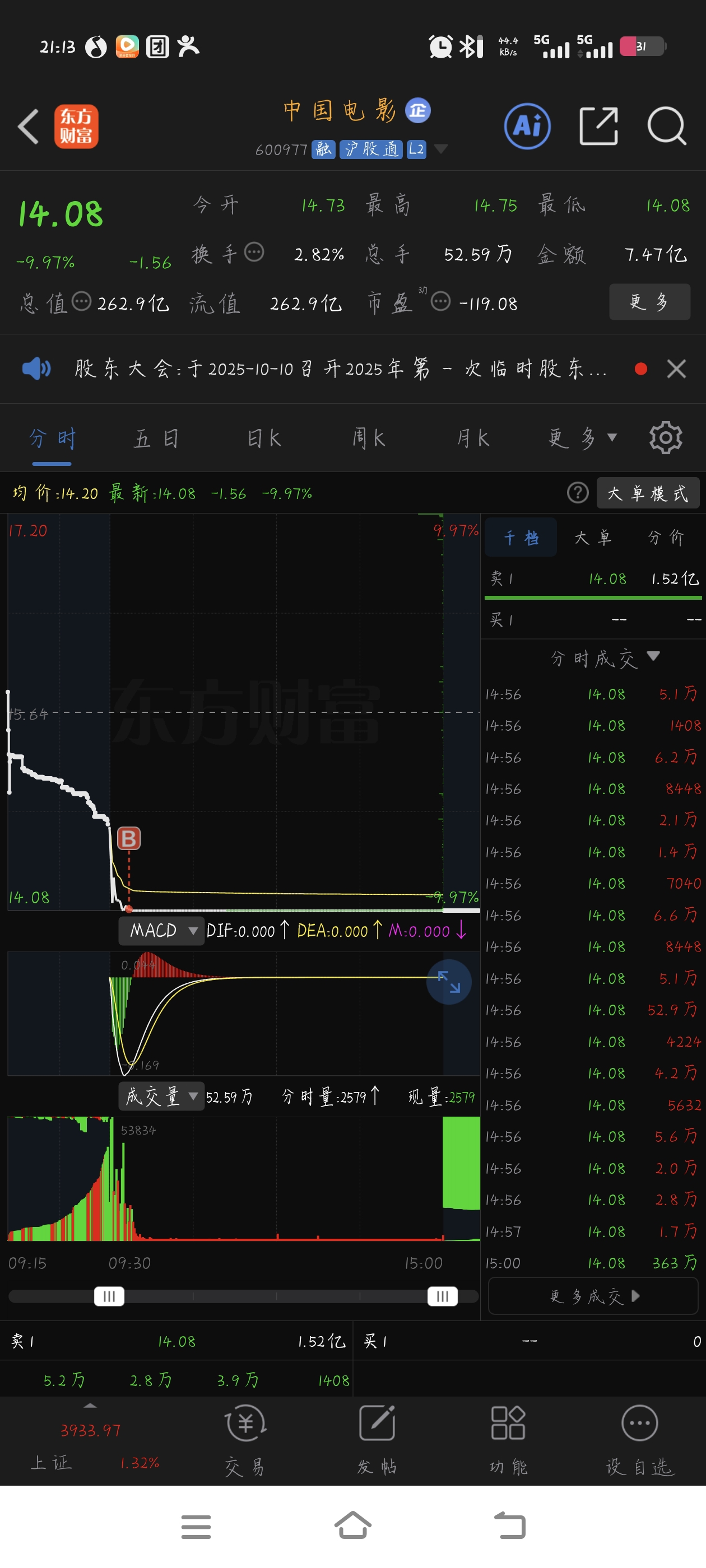Select the 大单 tab

coord(593,538)
